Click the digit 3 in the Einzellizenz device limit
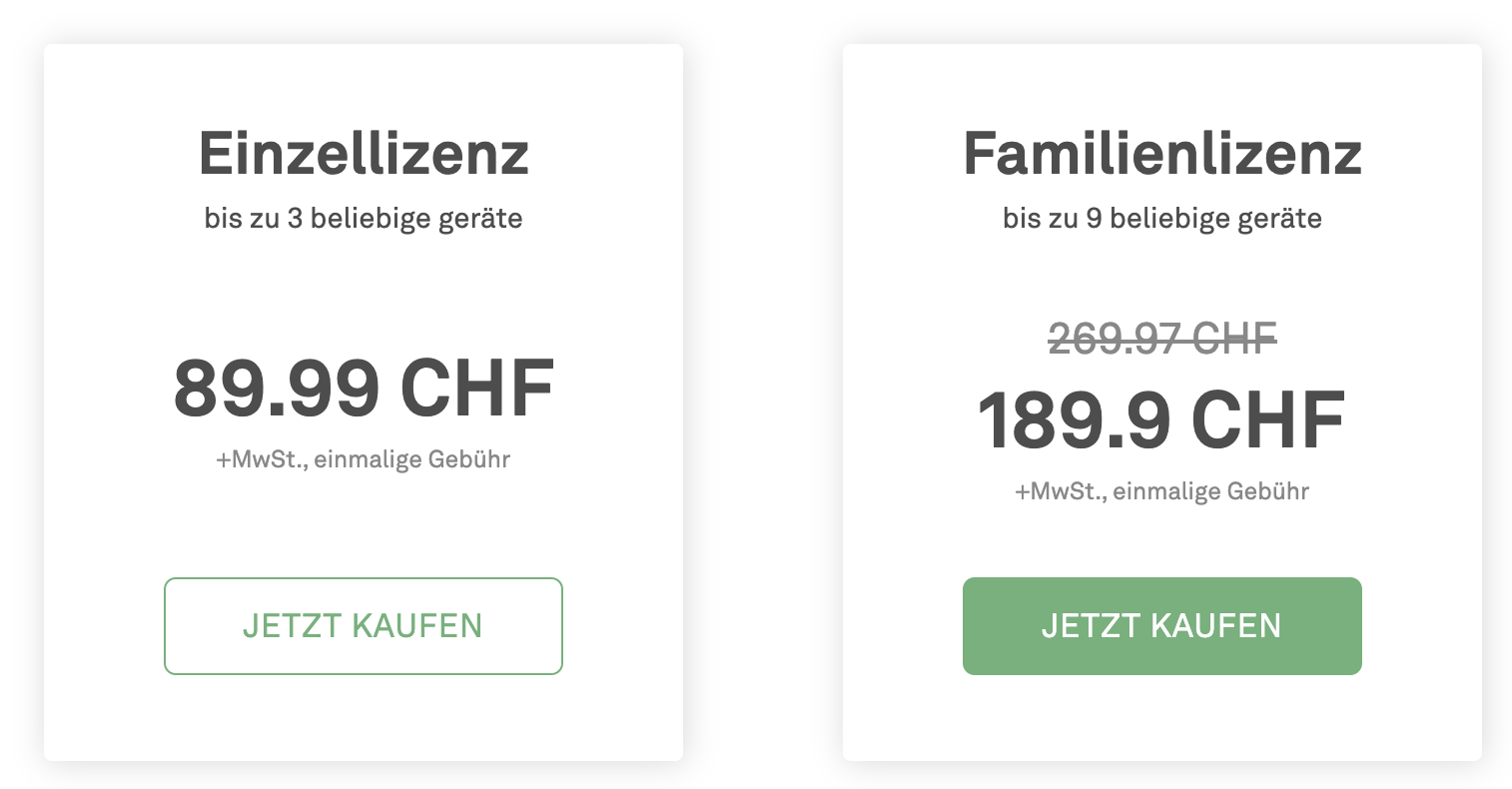This screenshot has width=1512, height=789. pyautogui.click(x=295, y=218)
